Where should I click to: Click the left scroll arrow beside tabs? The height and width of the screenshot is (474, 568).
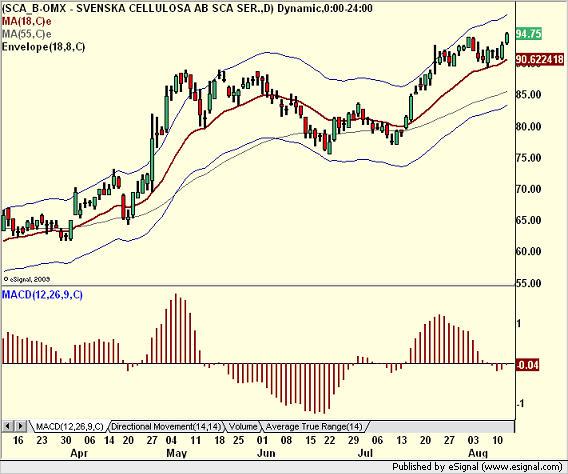(x=8, y=426)
